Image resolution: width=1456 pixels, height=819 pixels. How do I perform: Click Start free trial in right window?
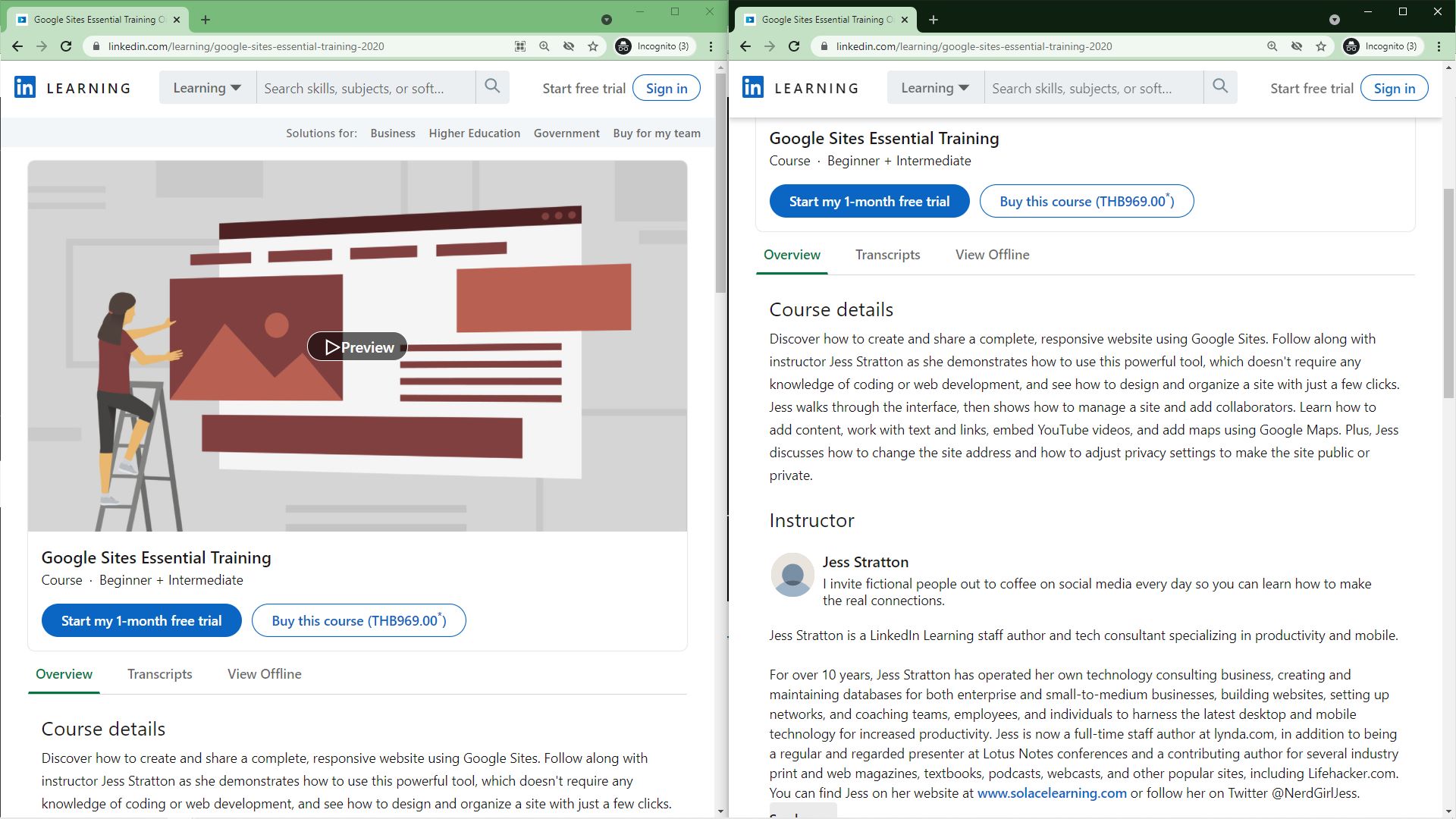pyautogui.click(x=1312, y=88)
